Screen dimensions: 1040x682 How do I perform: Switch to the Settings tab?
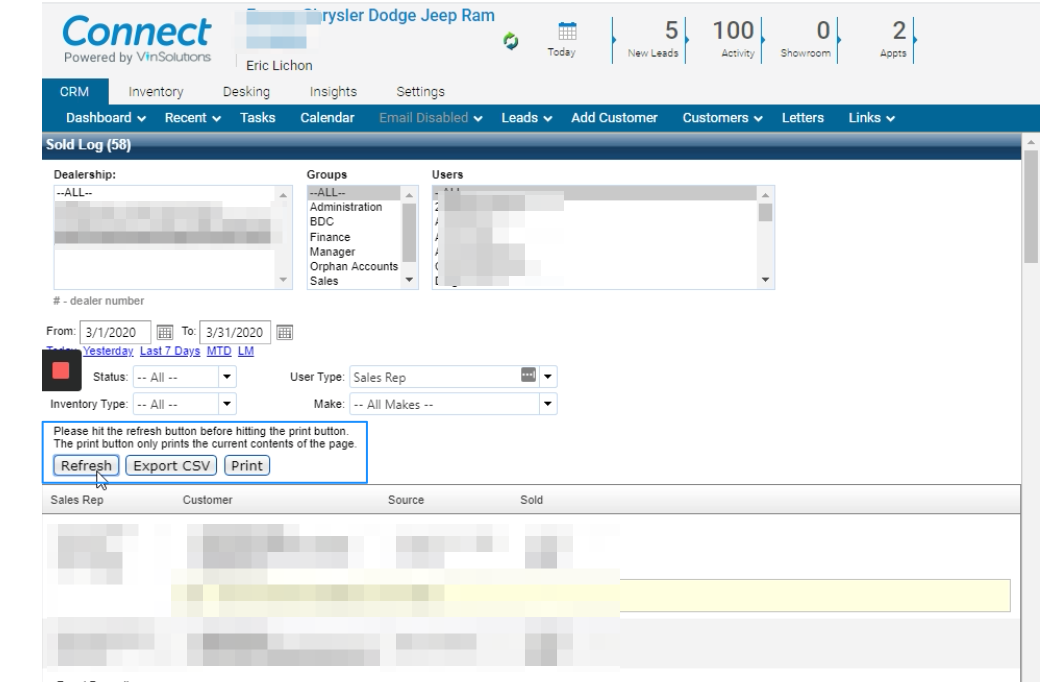point(421,92)
